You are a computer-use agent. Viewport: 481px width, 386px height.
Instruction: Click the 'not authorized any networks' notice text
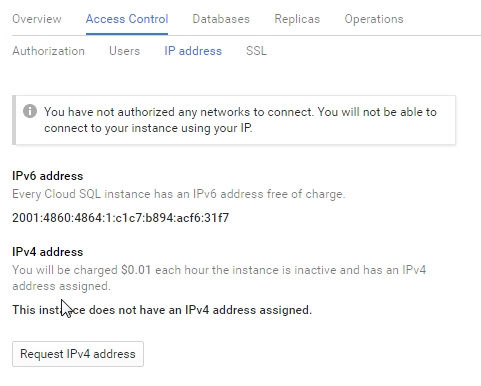[240, 120]
